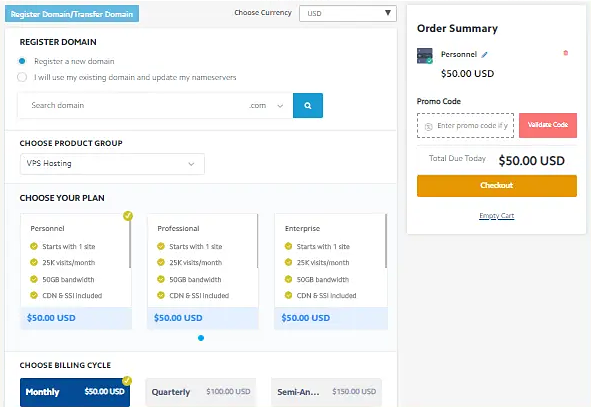Delete Personnel item with red trash icon
The height and width of the screenshot is (407, 591).
click(565, 53)
